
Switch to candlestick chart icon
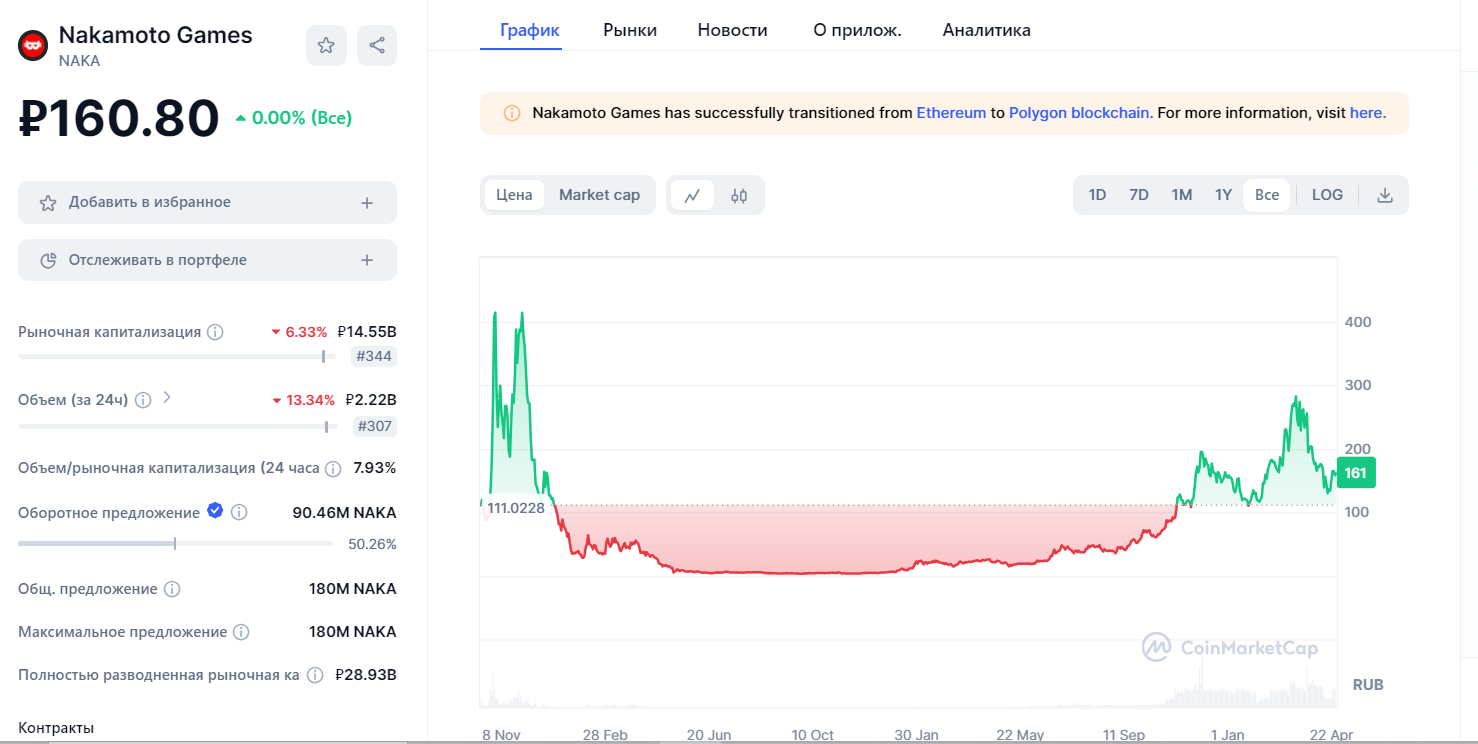739,195
